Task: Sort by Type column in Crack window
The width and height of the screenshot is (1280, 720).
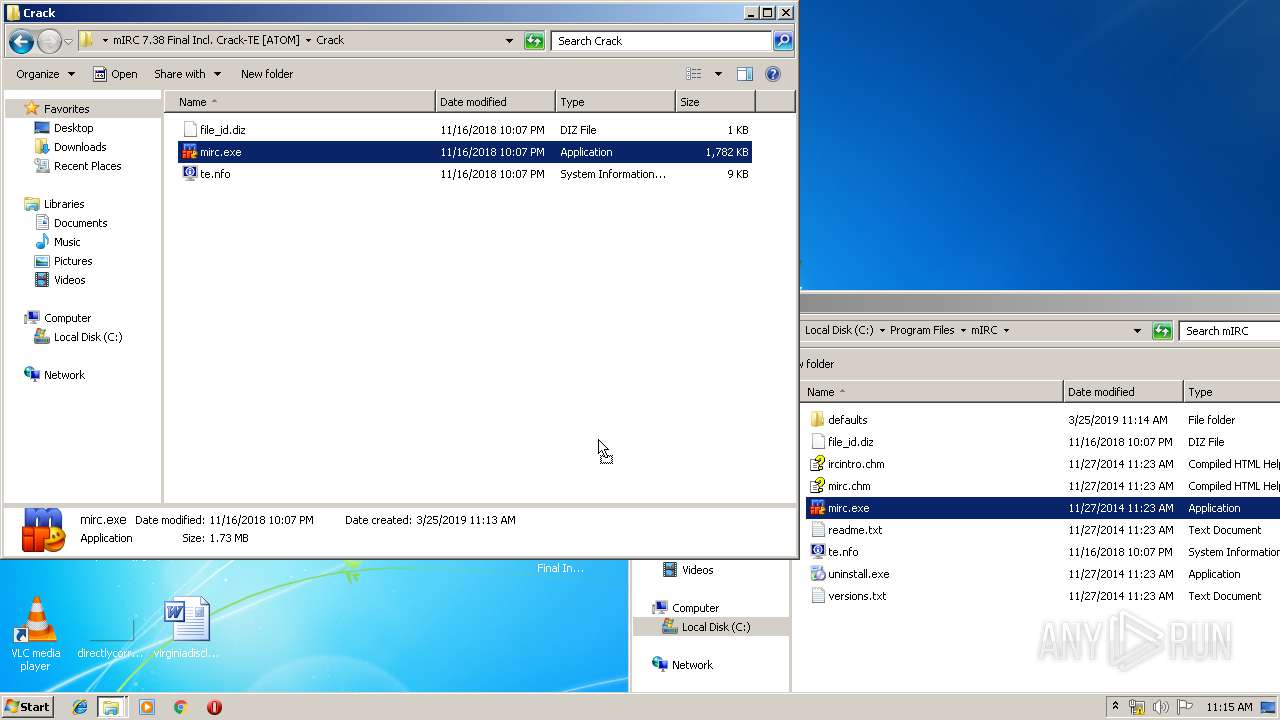Action: pyautogui.click(x=615, y=102)
